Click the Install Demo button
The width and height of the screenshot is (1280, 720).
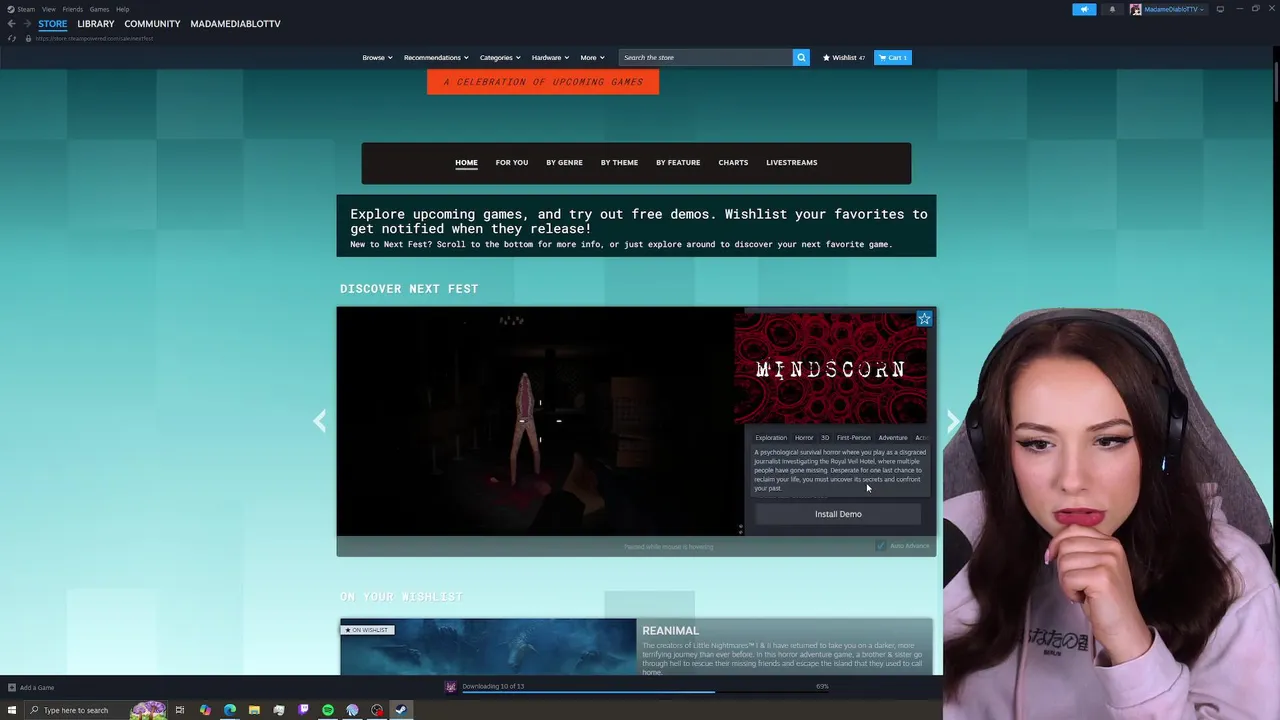838,514
